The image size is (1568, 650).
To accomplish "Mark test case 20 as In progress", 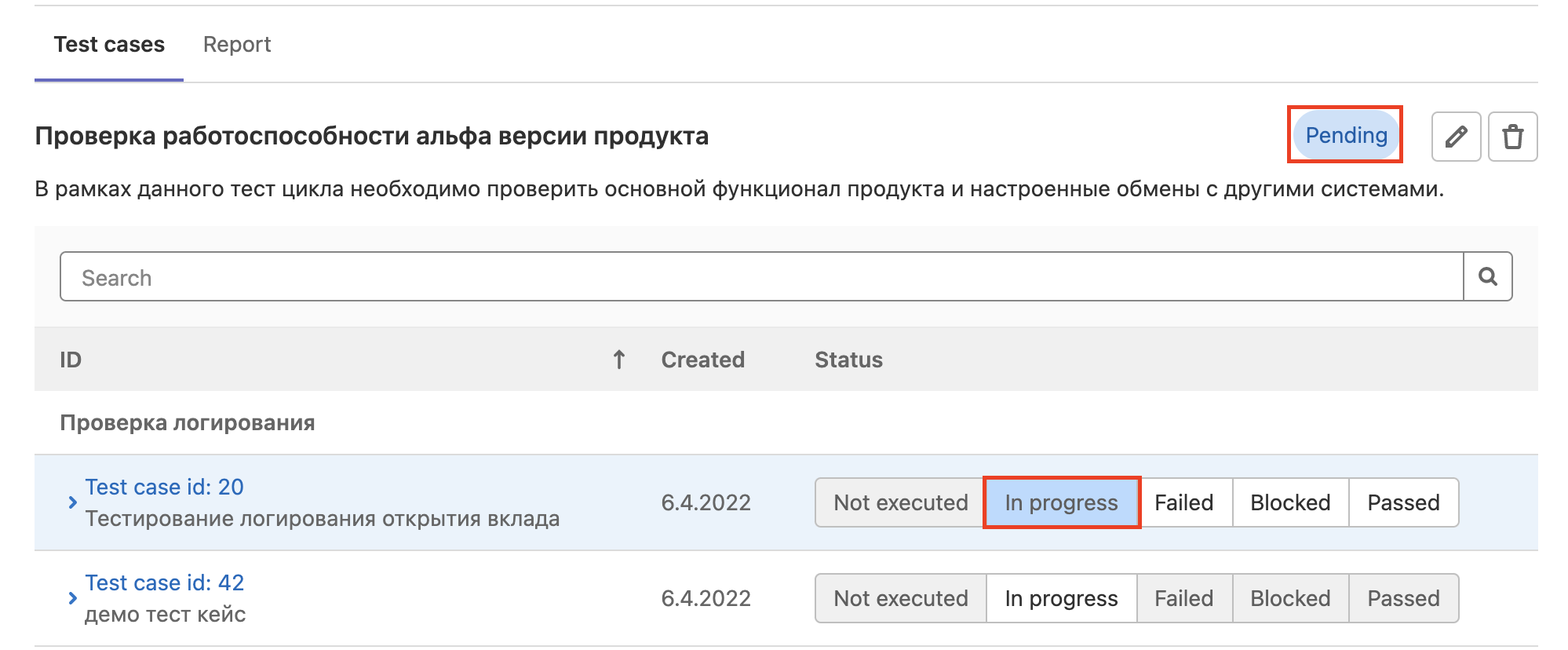I will 1061,502.
